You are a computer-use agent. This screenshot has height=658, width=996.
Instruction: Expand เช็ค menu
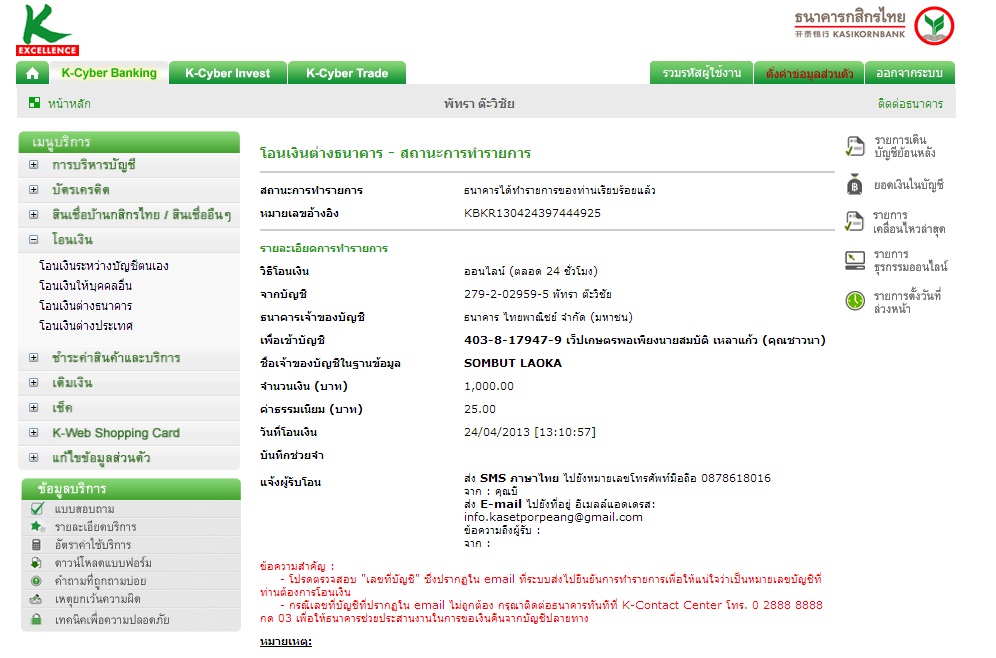34,408
